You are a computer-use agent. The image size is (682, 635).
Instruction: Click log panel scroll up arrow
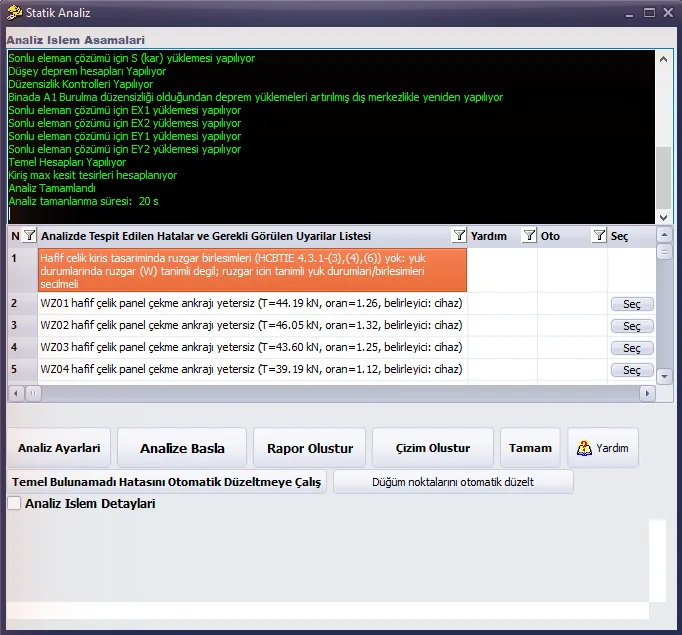pyautogui.click(x=663, y=59)
